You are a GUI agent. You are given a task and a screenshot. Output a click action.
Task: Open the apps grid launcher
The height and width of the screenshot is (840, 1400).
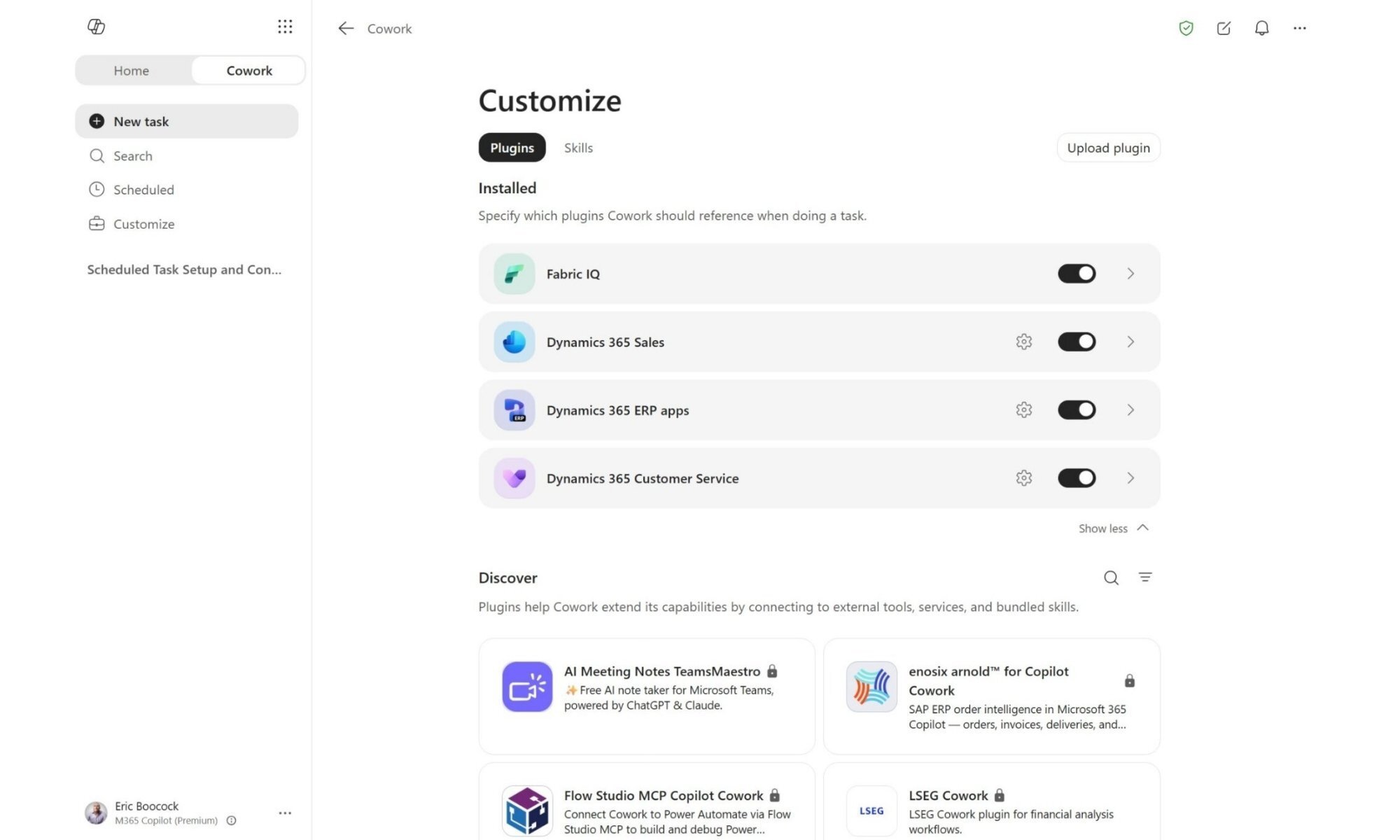tap(285, 27)
